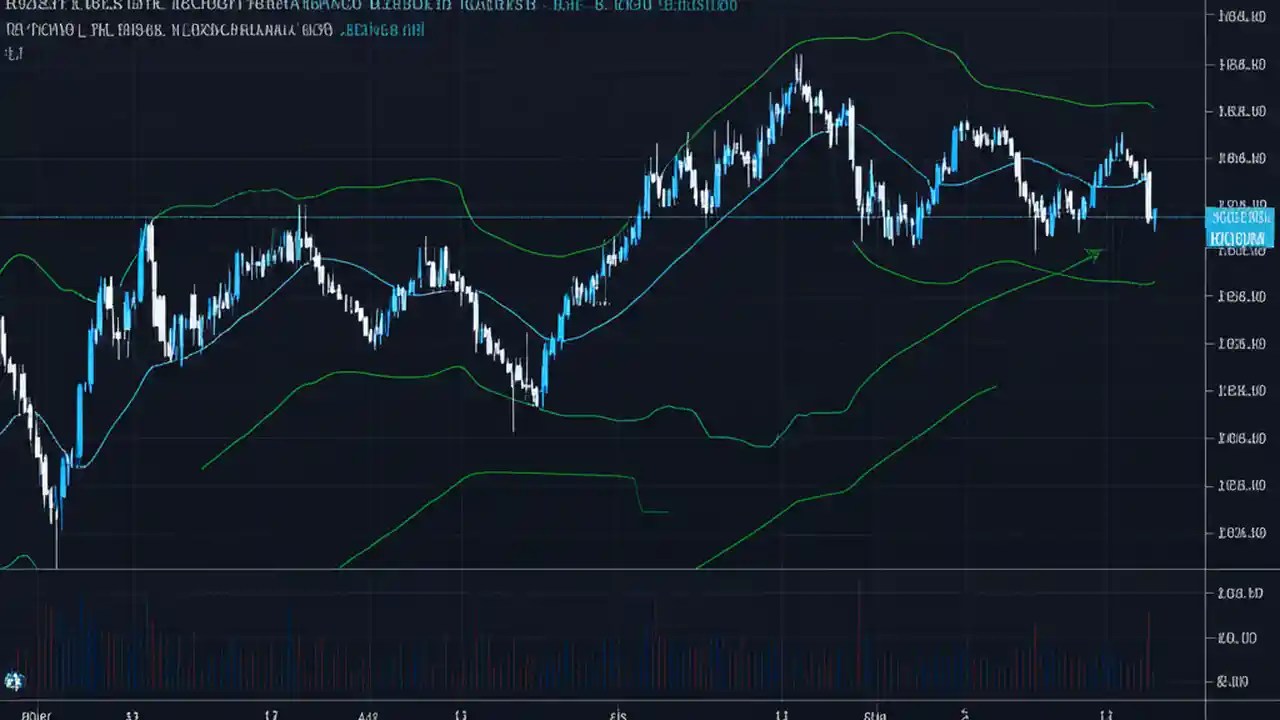Click the small chart icon below the symbol name
This screenshot has width=1280, height=720.
click(14, 54)
